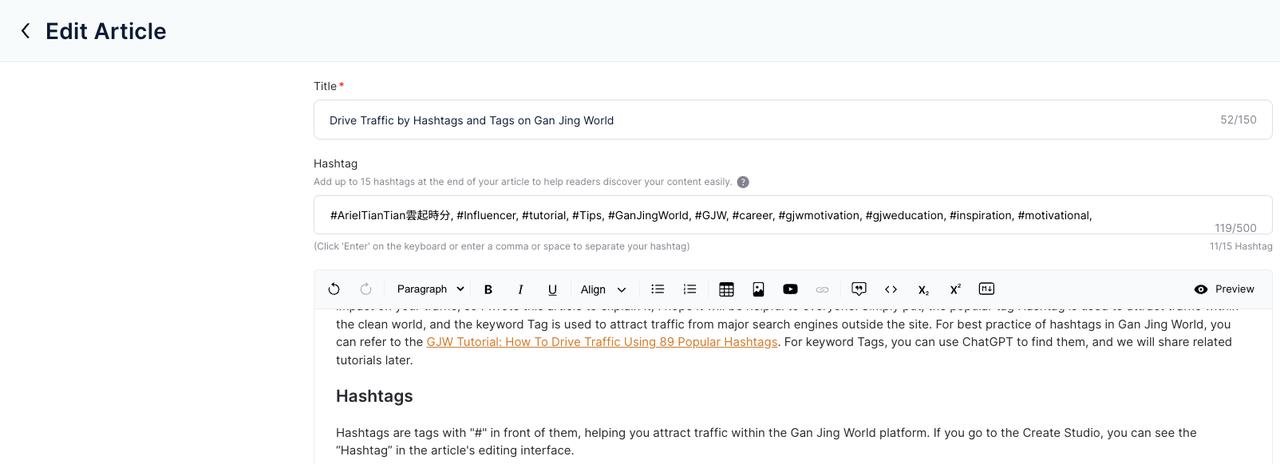Go back using the arrow beside Edit Article

click(x=25, y=31)
